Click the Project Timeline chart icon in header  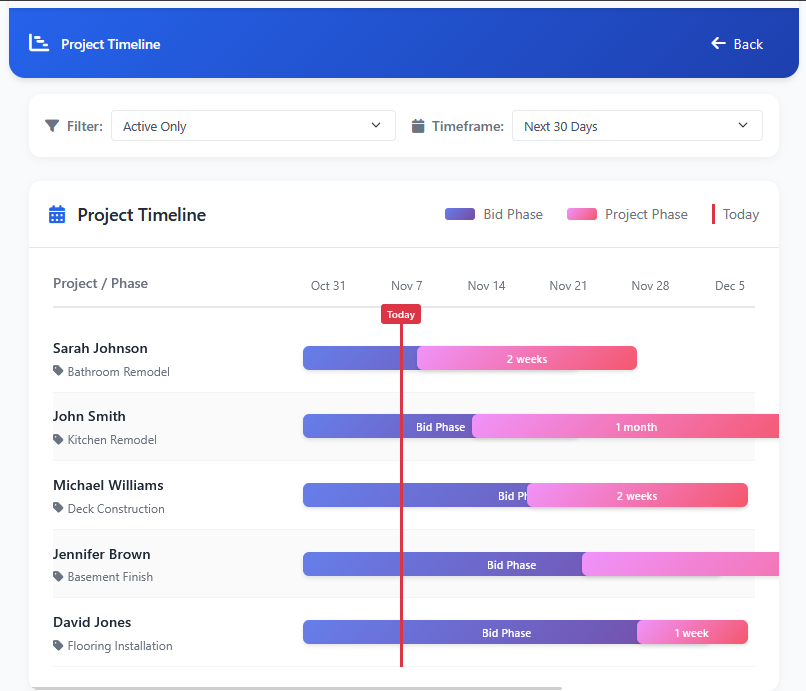[x=38, y=42]
